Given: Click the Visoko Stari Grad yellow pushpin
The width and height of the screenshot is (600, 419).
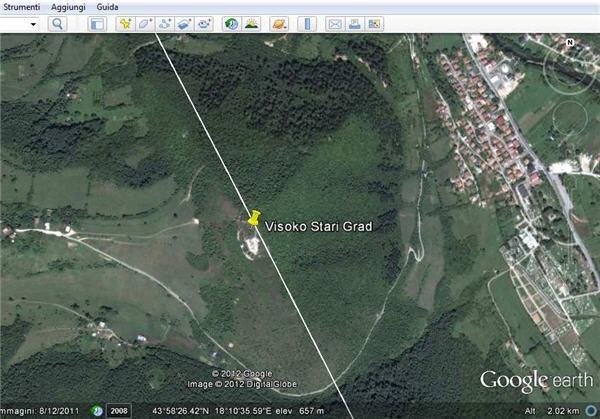Looking at the screenshot, I should point(254,218).
